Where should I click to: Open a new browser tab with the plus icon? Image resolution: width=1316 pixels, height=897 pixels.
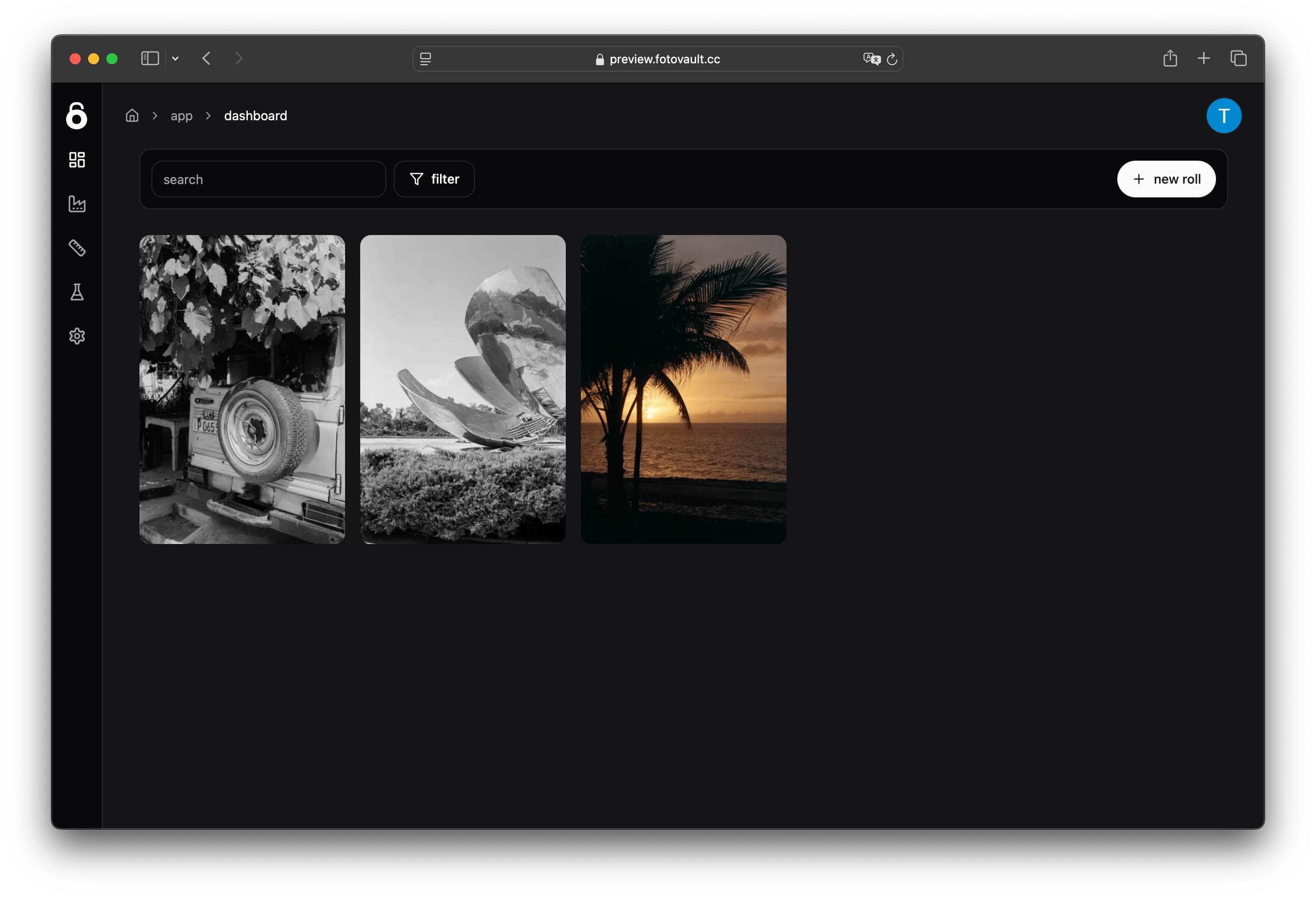click(1203, 58)
